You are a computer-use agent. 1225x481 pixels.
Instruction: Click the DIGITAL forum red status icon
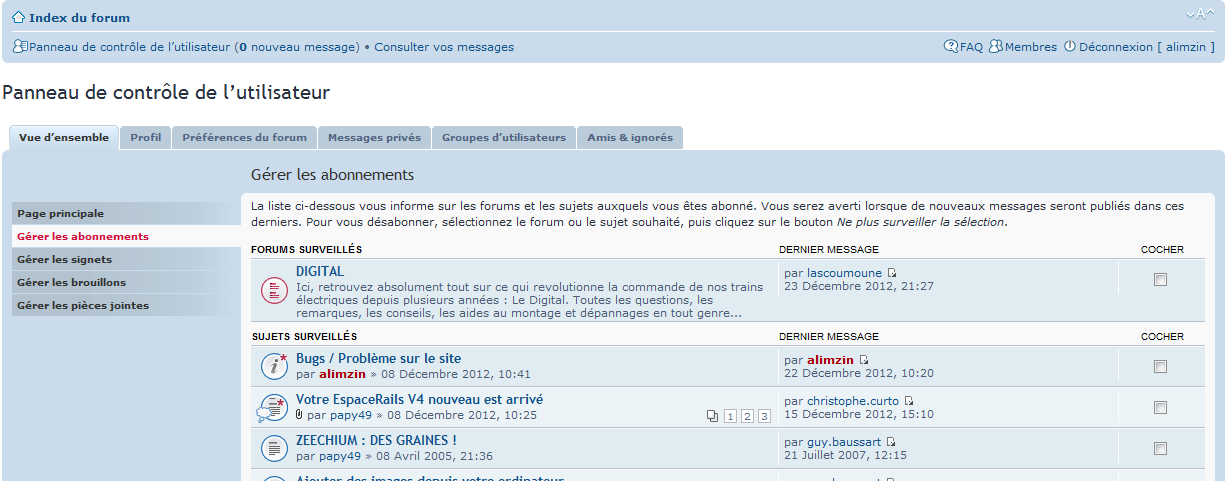pos(274,290)
